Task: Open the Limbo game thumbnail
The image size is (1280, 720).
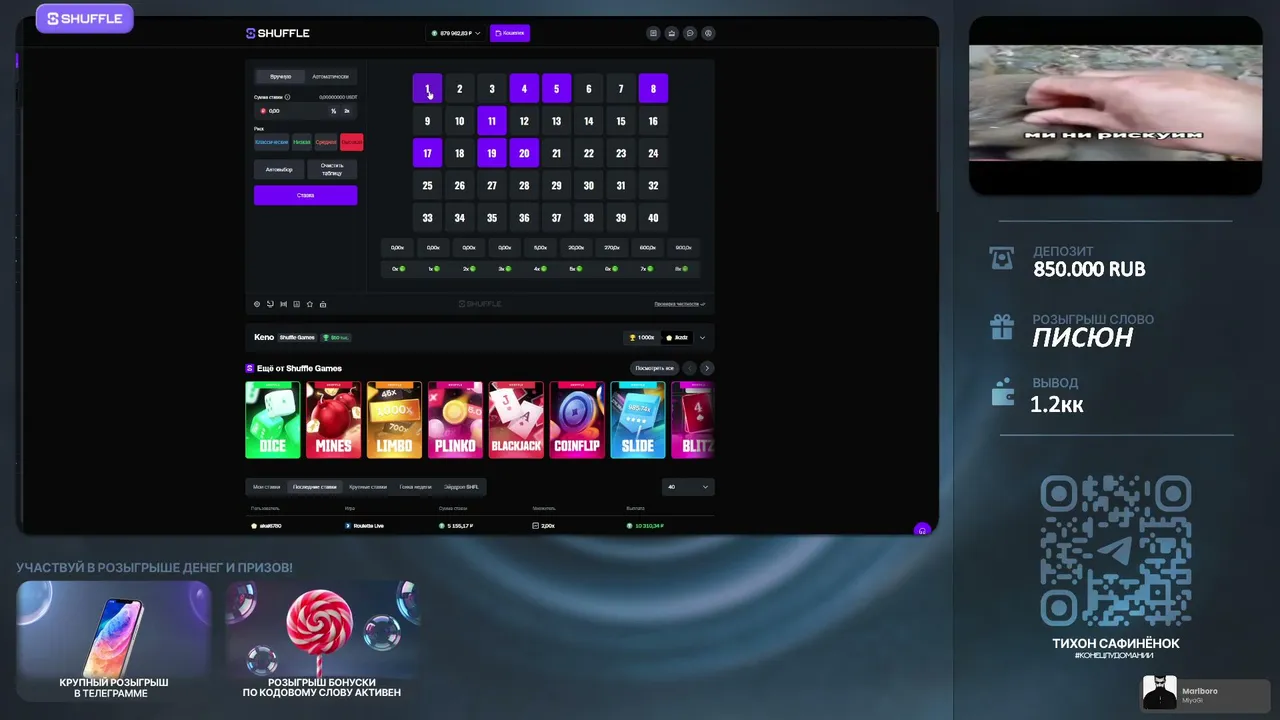Action: [x=394, y=420]
